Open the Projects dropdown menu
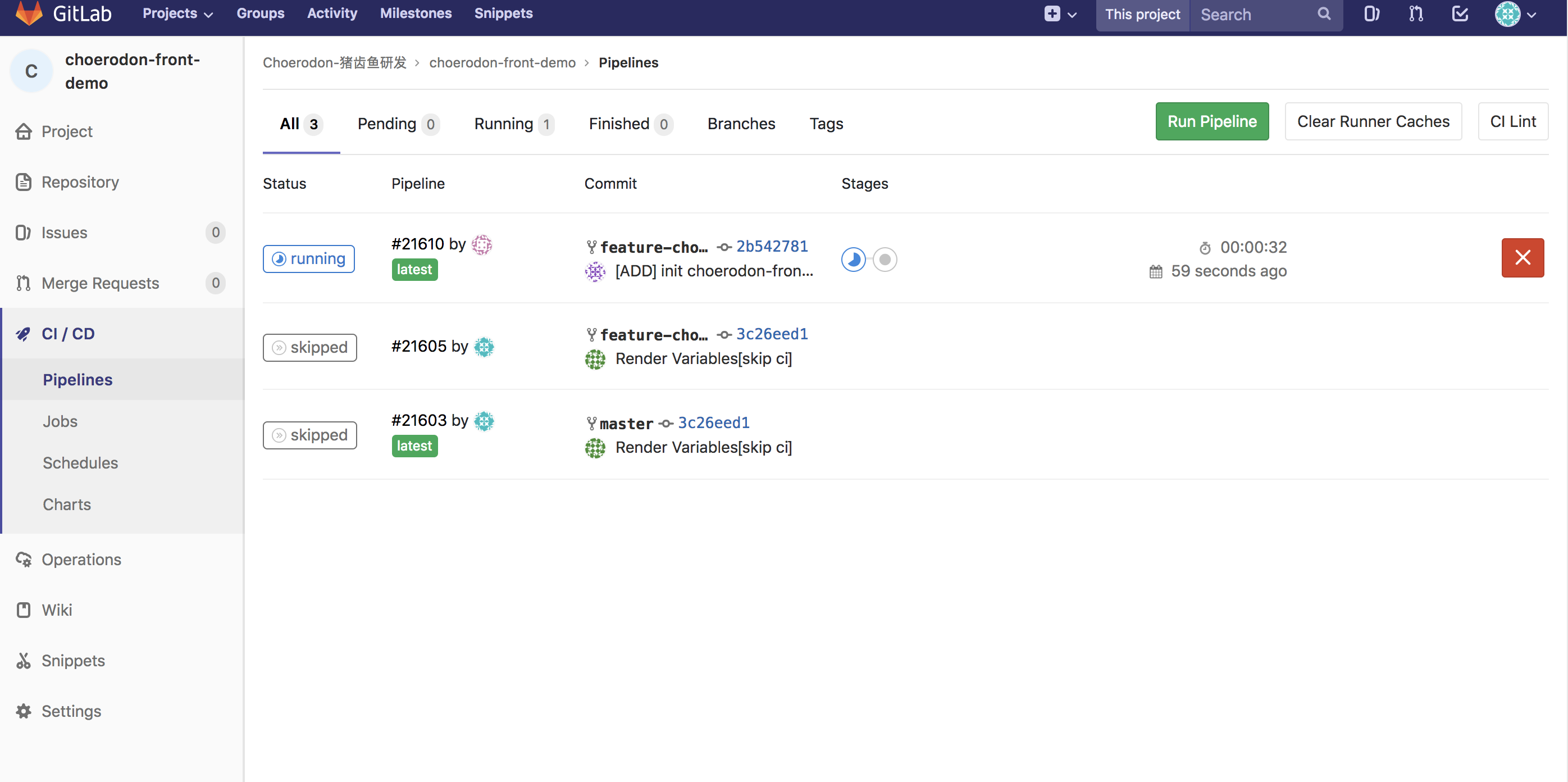This screenshot has width=1568, height=782. tap(178, 14)
